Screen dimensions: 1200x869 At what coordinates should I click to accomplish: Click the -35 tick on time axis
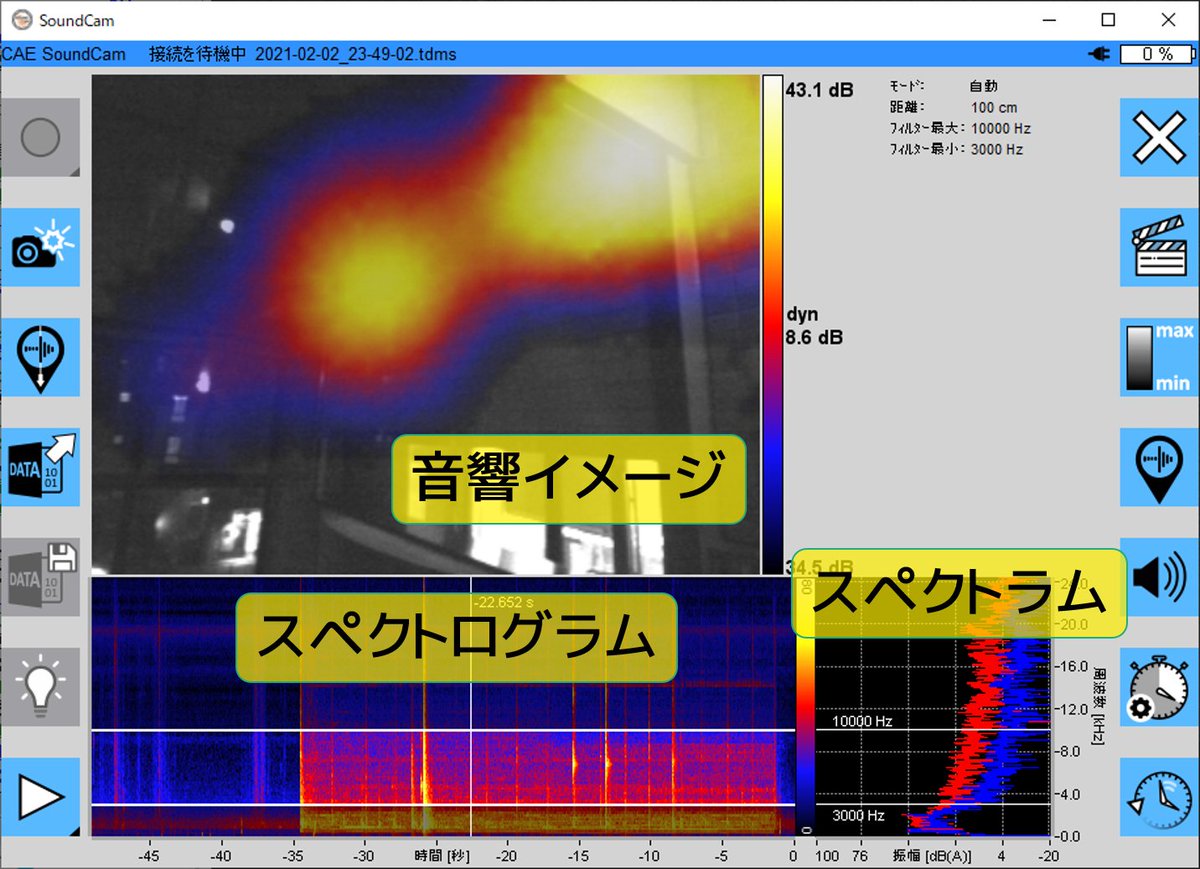click(x=292, y=856)
